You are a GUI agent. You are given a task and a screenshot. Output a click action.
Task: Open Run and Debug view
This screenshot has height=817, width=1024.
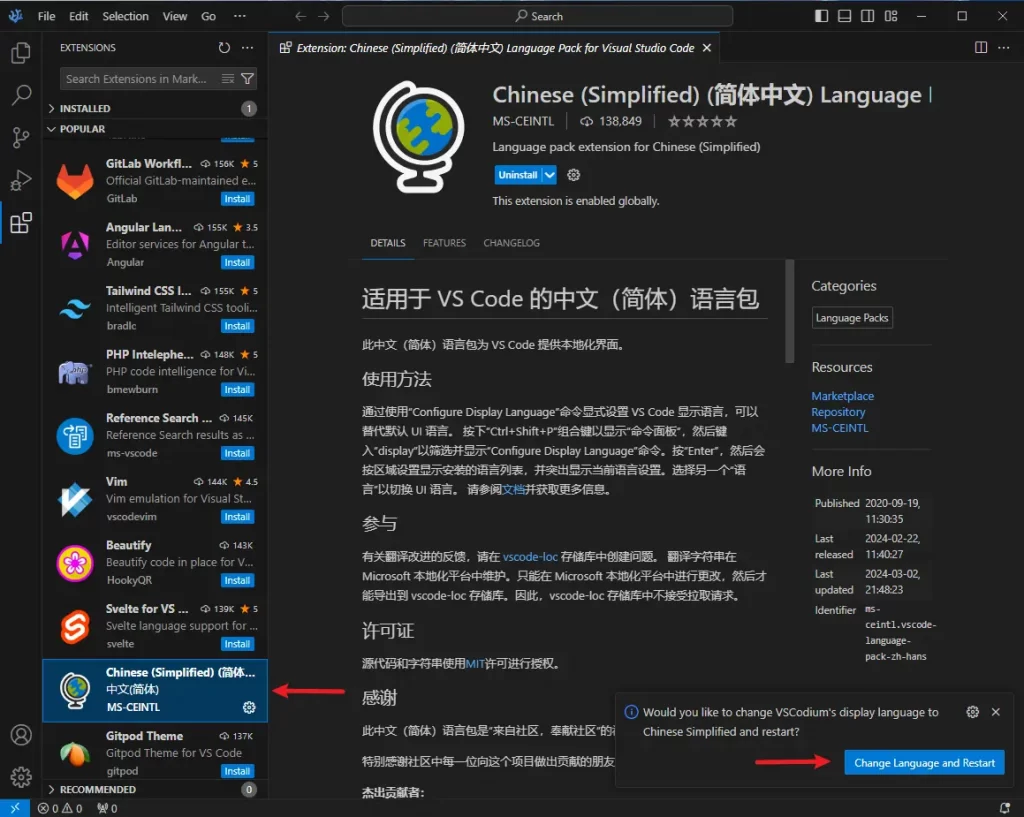pos(21,180)
